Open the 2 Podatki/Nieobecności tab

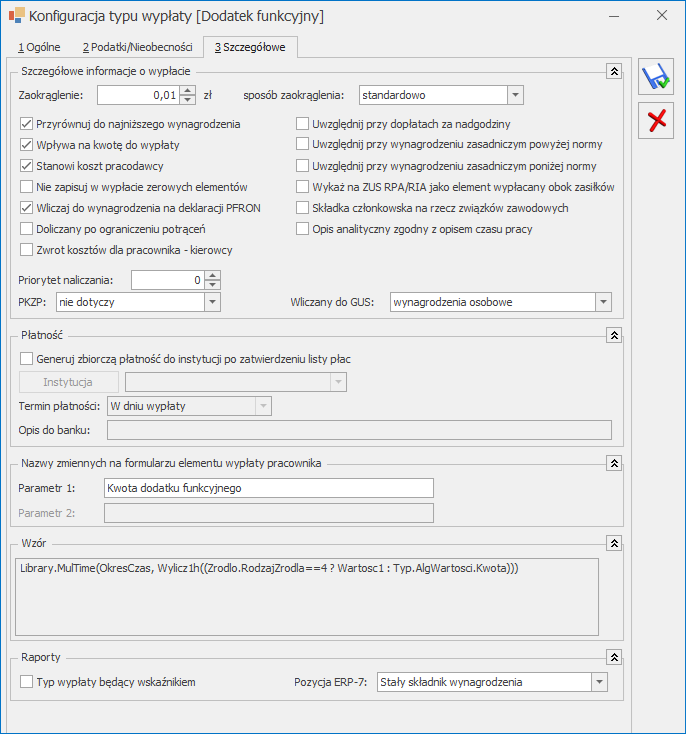point(137,47)
